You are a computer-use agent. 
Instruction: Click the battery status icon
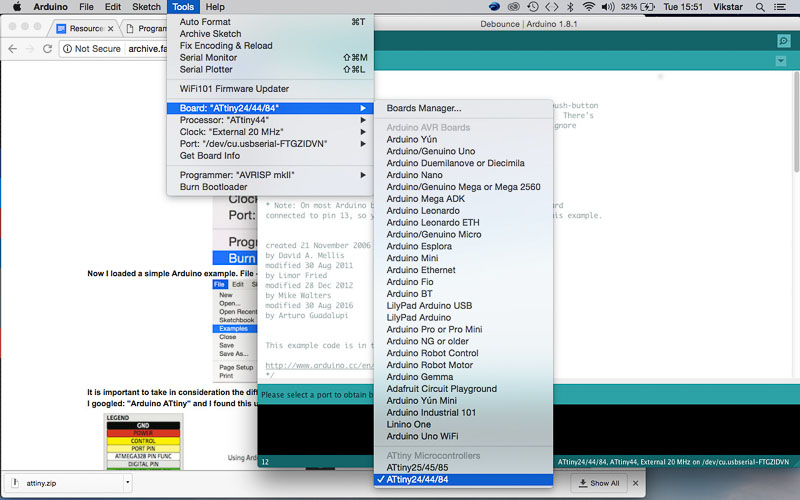(647, 7)
